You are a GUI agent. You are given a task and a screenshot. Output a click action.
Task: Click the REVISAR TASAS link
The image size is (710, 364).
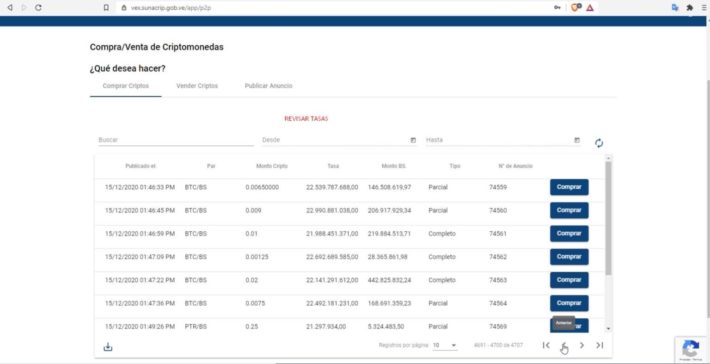tap(306, 119)
